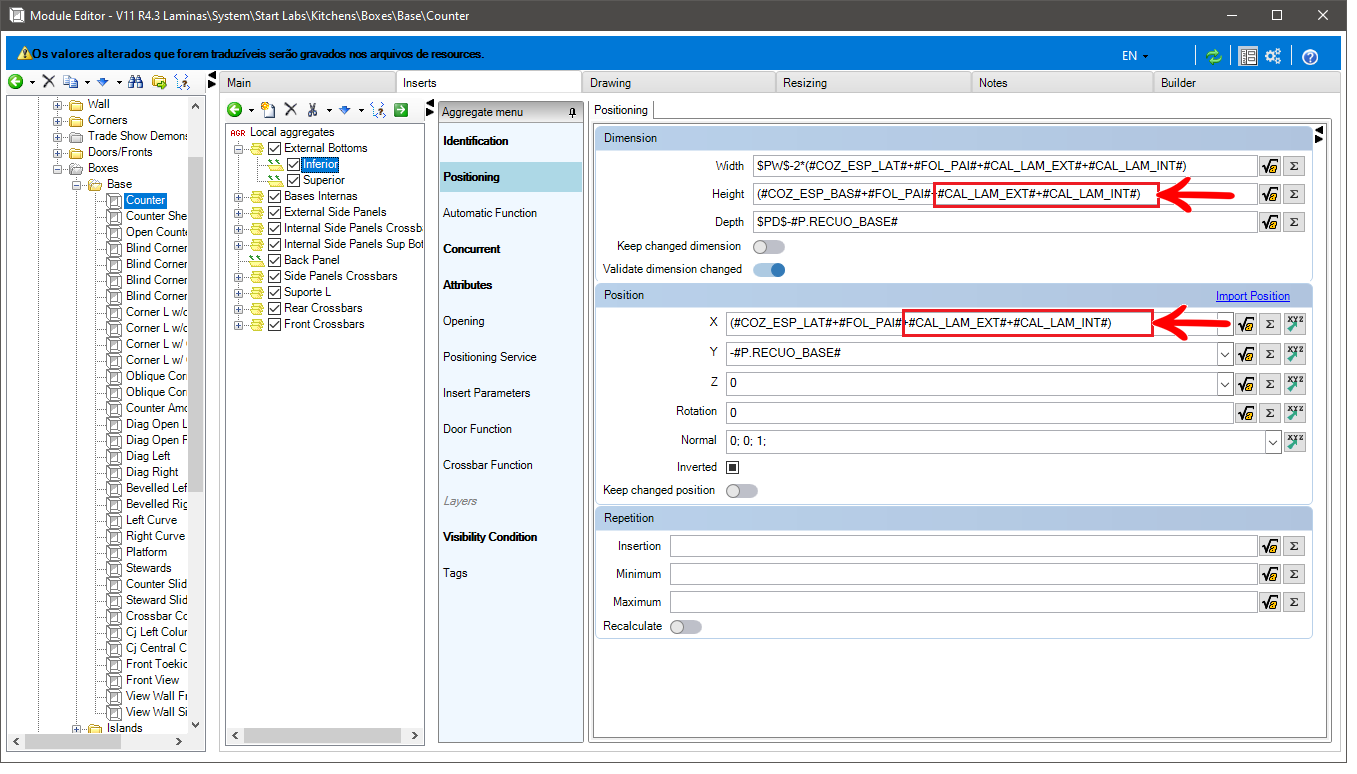The height and width of the screenshot is (774, 1357).
Task: Toggle the Inverted checkbox
Action: point(732,467)
